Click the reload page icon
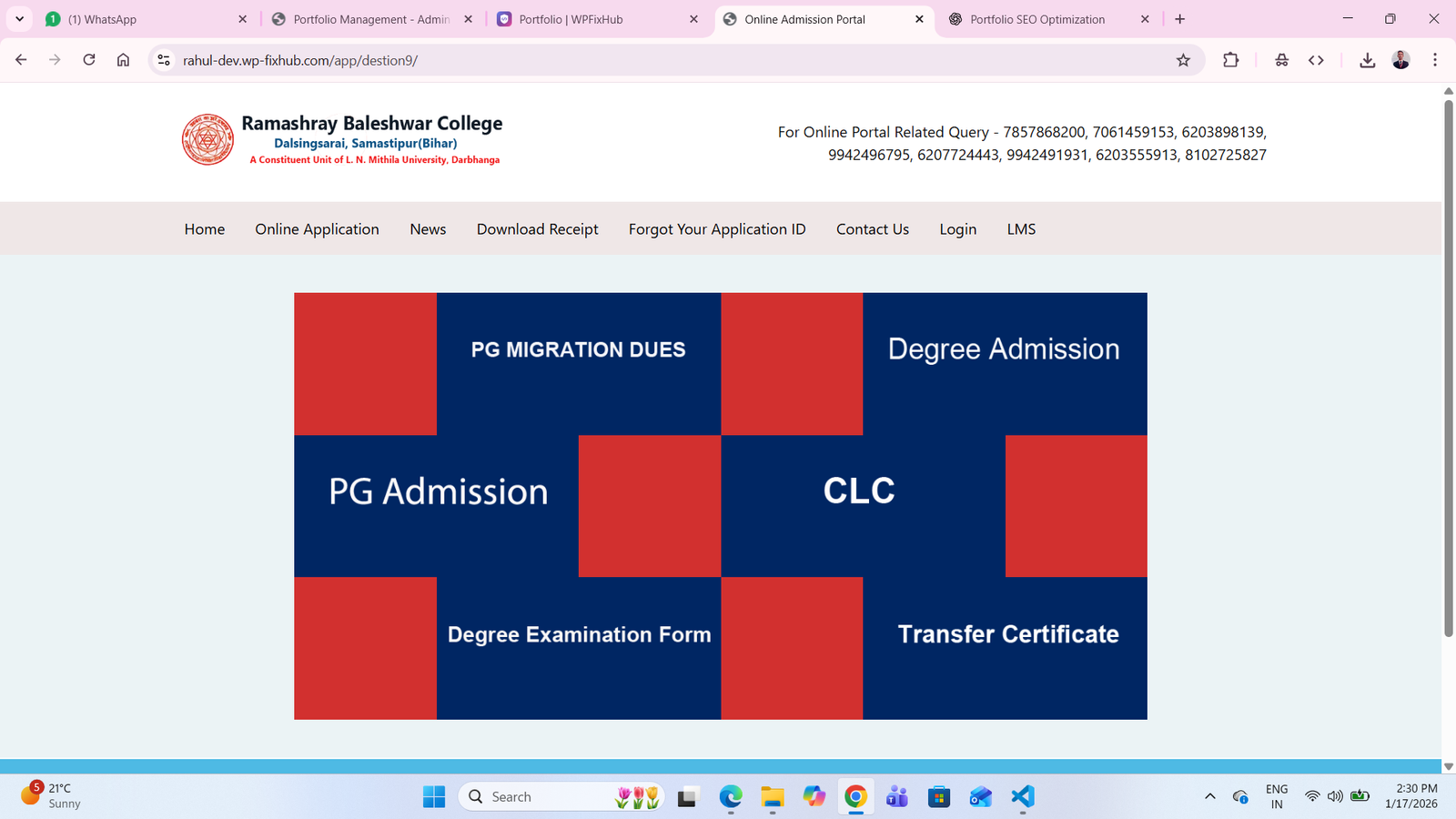 pyautogui.click(x=88, y=60)
